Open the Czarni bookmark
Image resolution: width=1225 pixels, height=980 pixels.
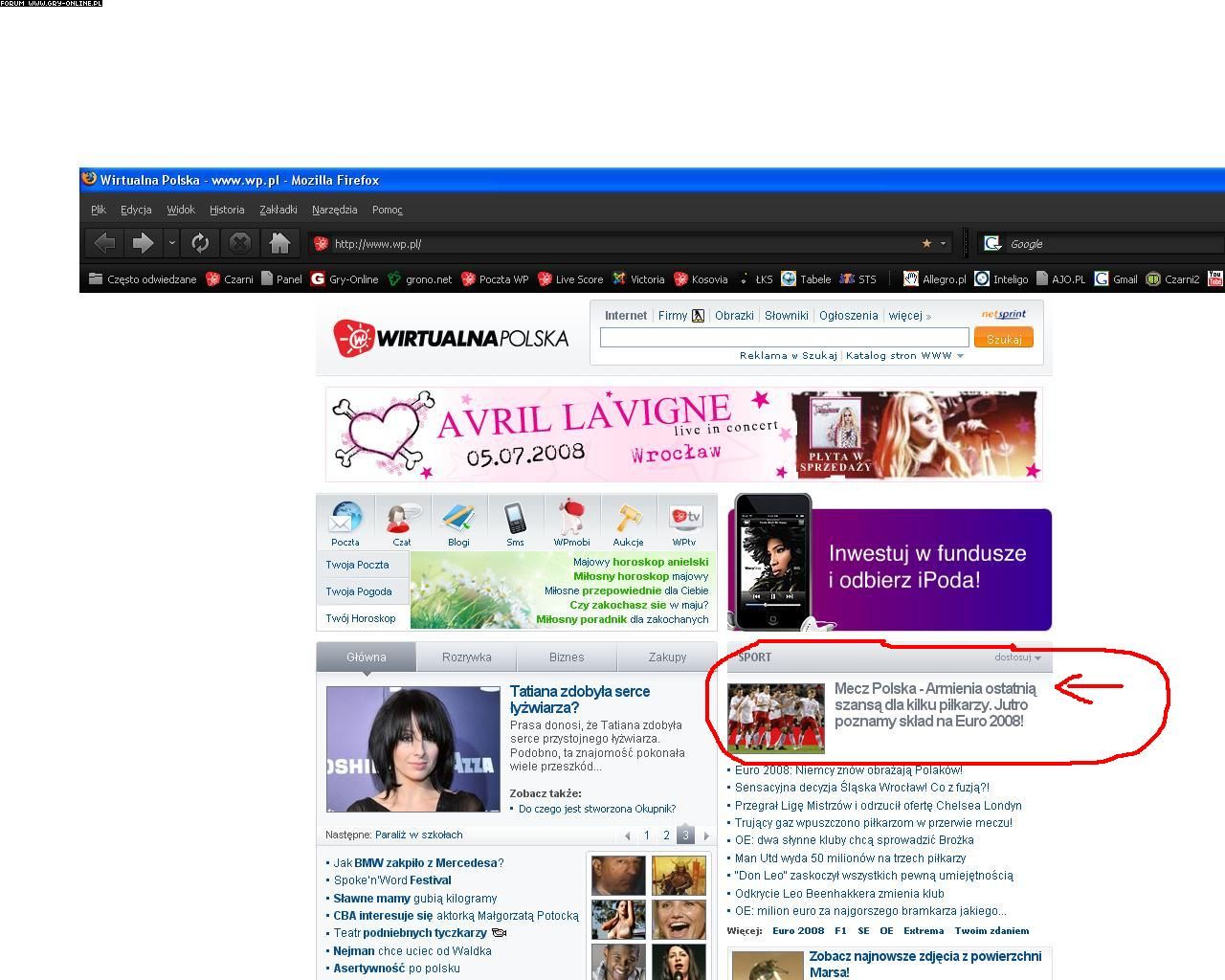pyautogui.click(x=230, y=279)
